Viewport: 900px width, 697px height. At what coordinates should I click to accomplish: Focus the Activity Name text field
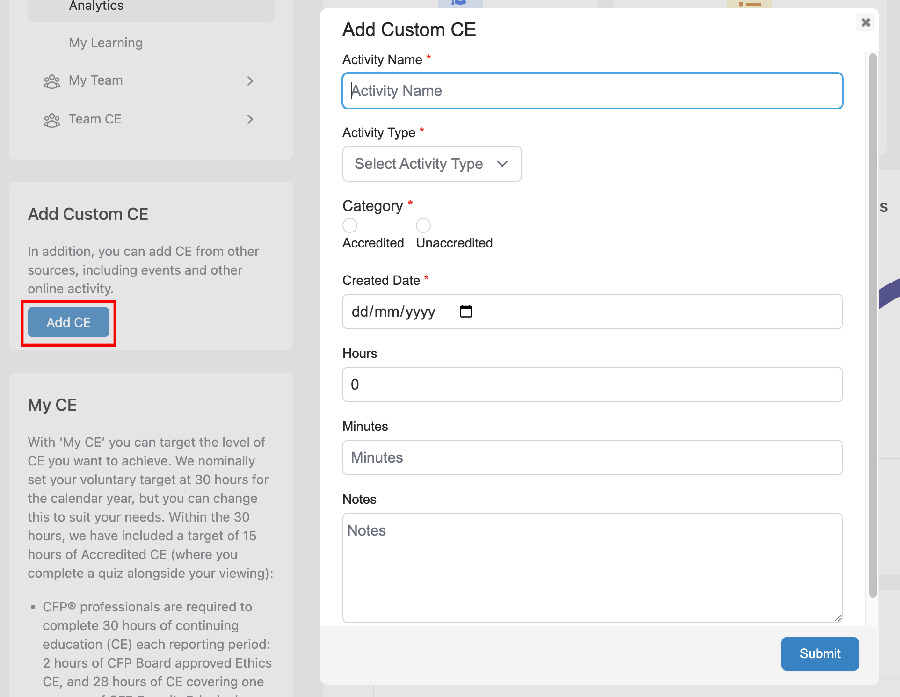click(x=592, y=91)
